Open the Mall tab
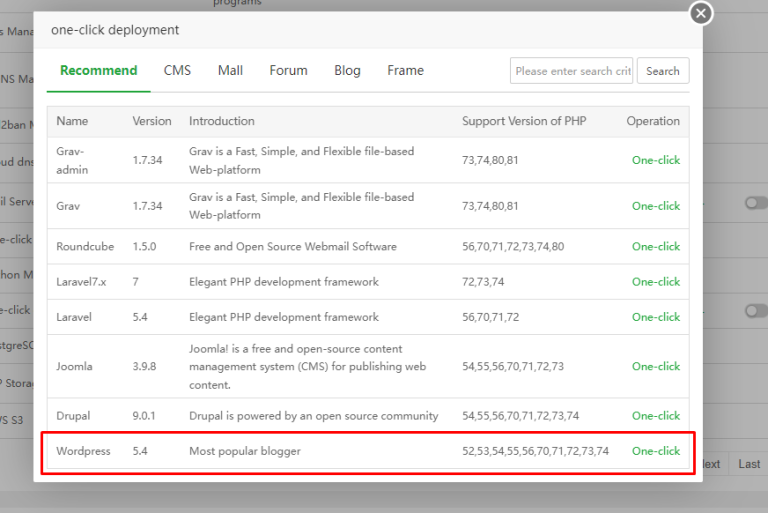 pyautogui.click(x=230, y=71)
